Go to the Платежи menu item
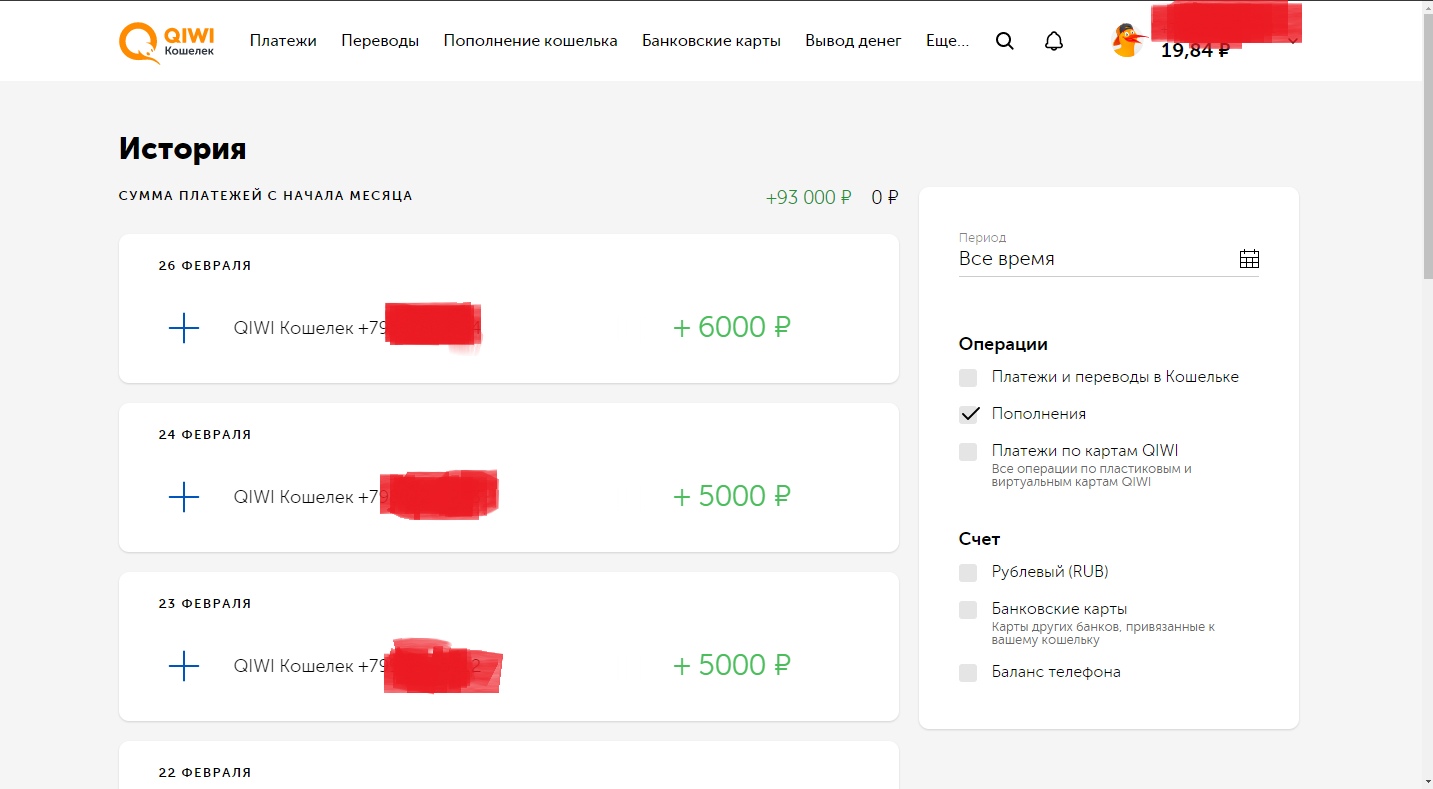 pyautogui.click(x=283, y=41)
